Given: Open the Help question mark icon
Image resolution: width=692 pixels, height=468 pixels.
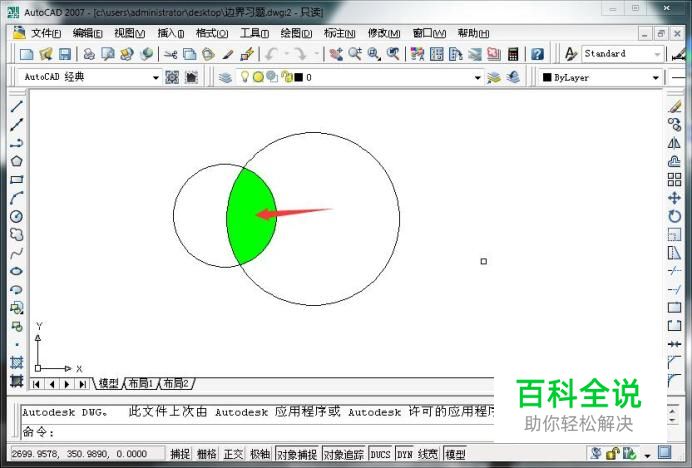Looking at the screenshot, I should (x=537, y=54).
